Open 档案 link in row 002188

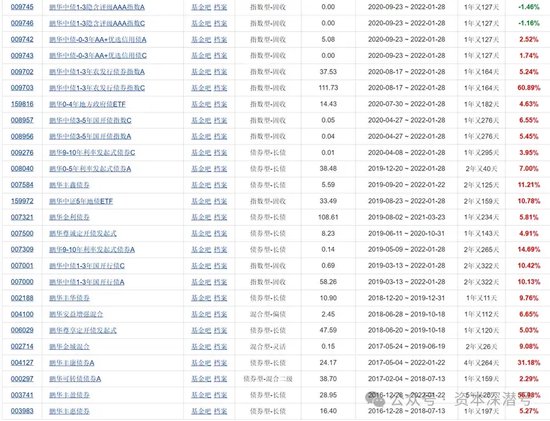coord(220,298)
